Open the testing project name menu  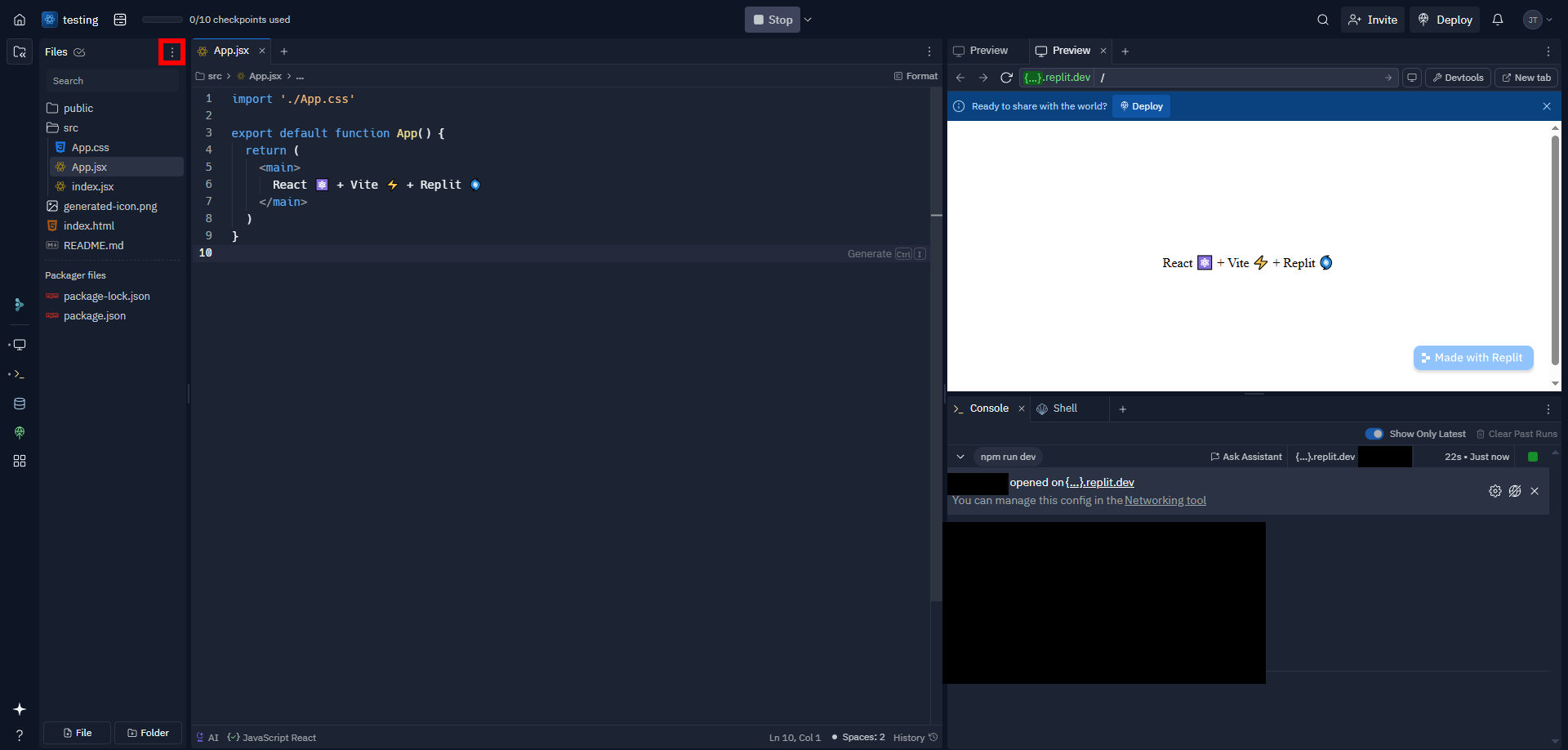(71, 20)
